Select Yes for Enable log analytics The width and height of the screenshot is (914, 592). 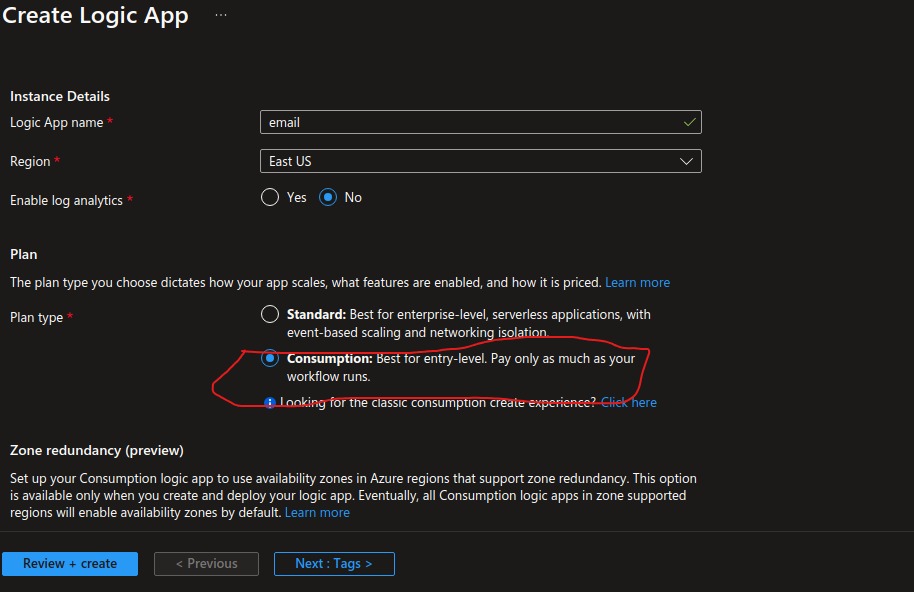(270, 198)
